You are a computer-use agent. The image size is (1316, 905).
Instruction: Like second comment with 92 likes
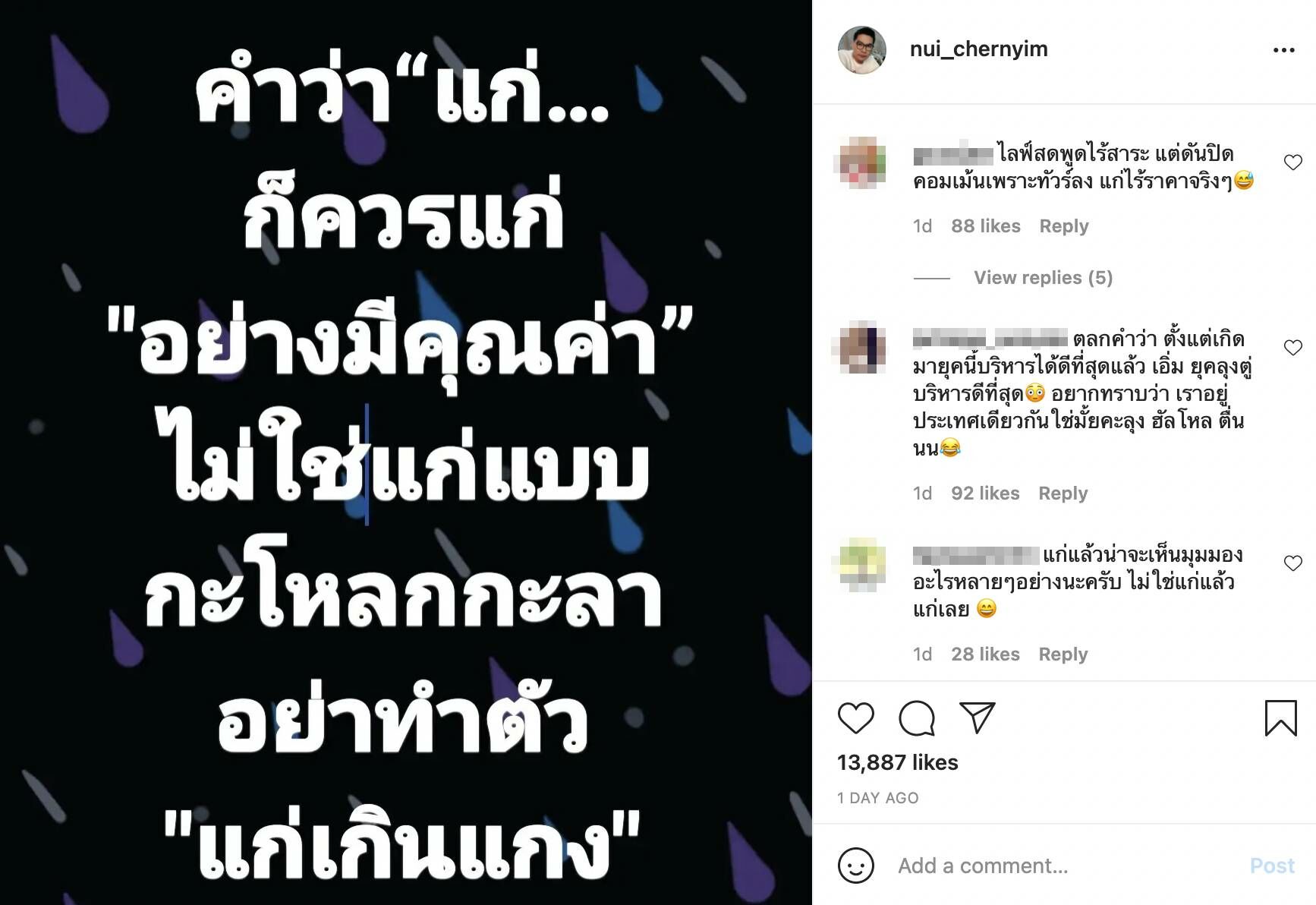[1292, 348]
